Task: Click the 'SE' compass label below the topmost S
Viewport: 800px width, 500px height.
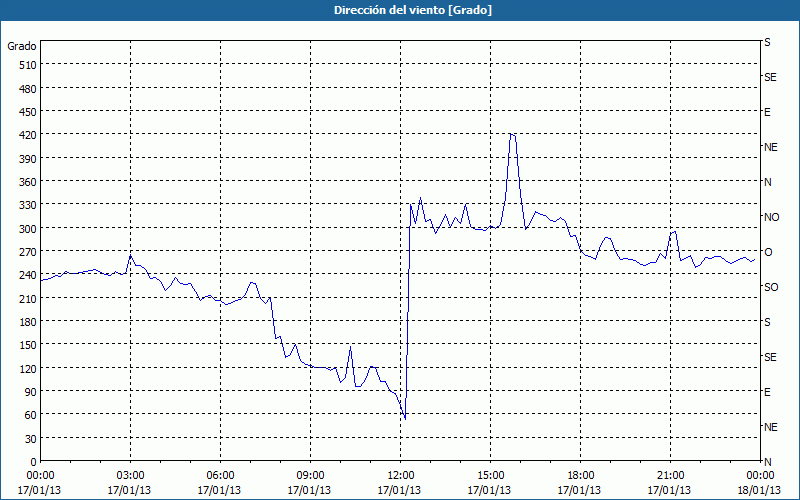Action: pos(770,77)
